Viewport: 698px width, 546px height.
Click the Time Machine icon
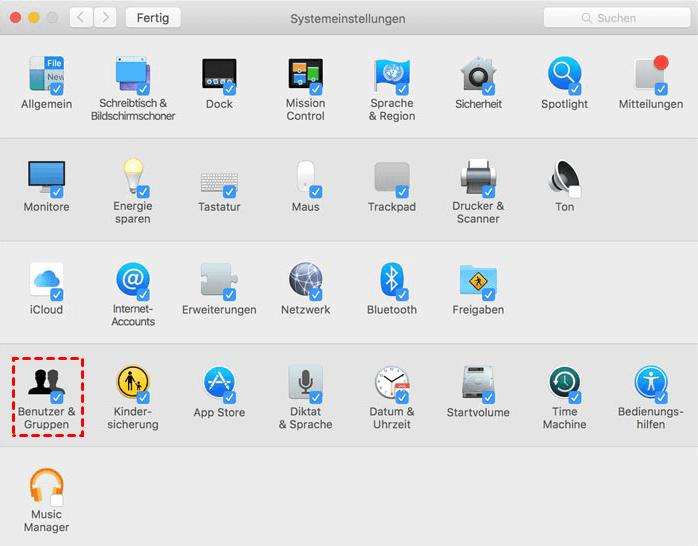(564, 383)
